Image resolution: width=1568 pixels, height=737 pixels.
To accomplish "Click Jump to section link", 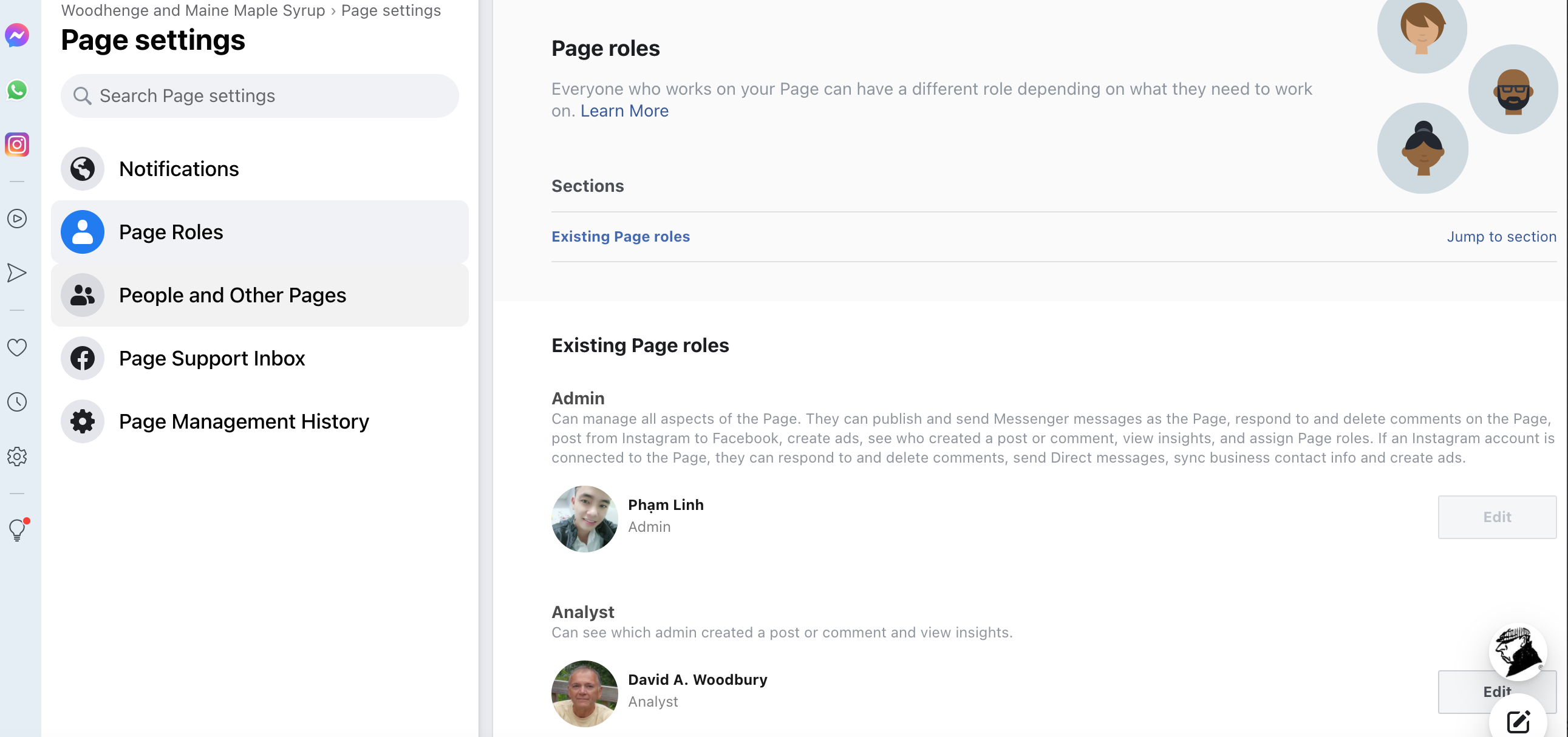I will tap(1501, 237).
